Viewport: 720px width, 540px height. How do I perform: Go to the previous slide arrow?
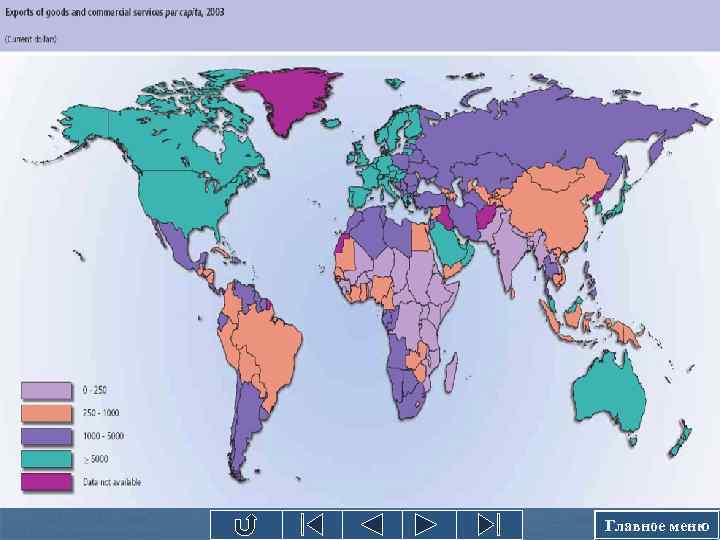372,524
